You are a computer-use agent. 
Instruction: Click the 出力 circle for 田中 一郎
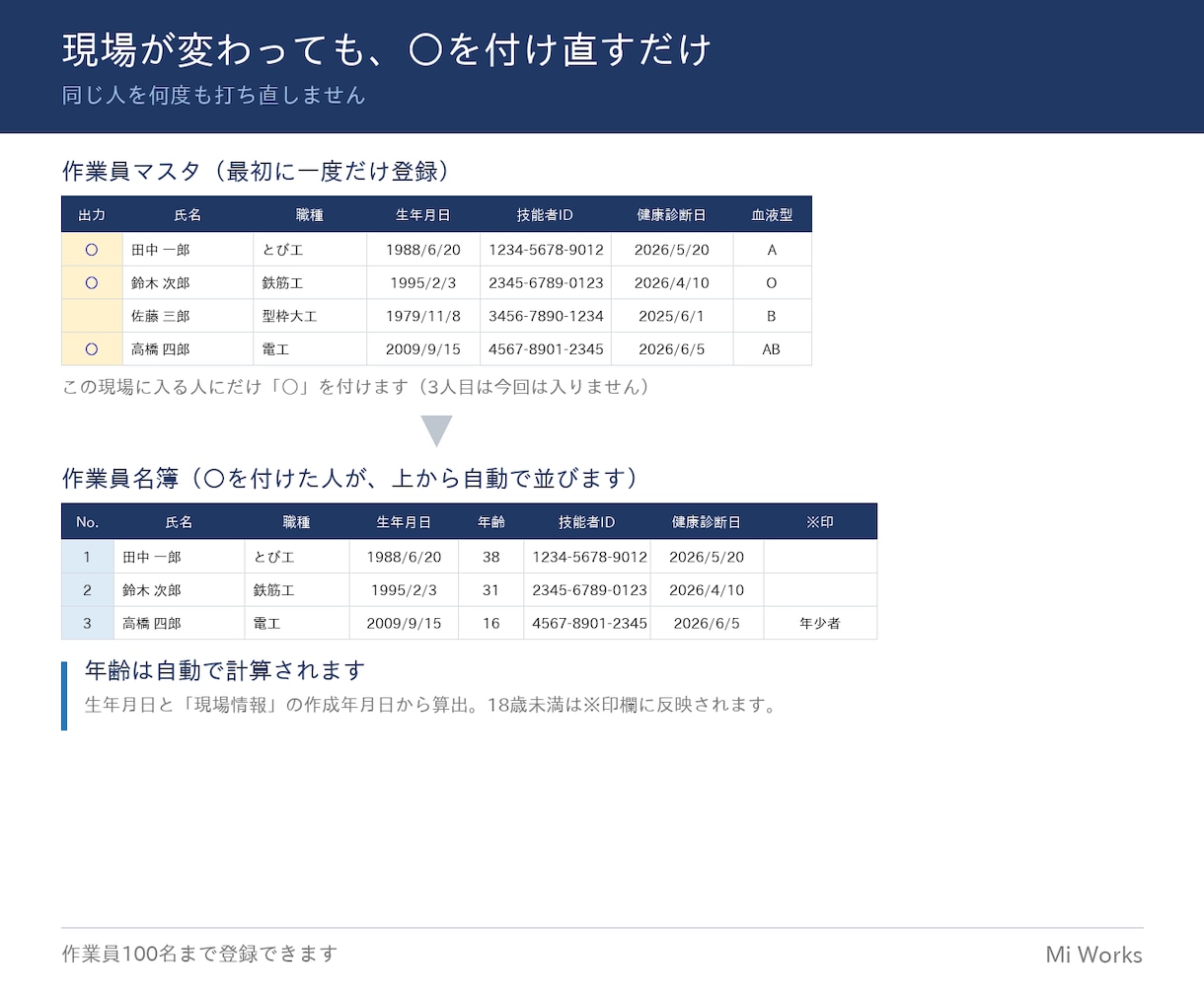[x=92, y=250]
